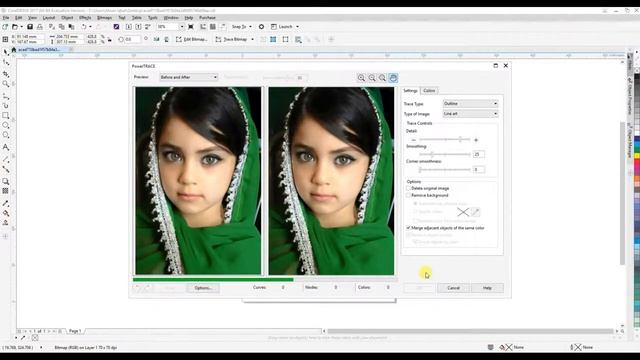Click the Smoothing value field
The width and height of the screenshot is (640, 360).
click(478, 154)
